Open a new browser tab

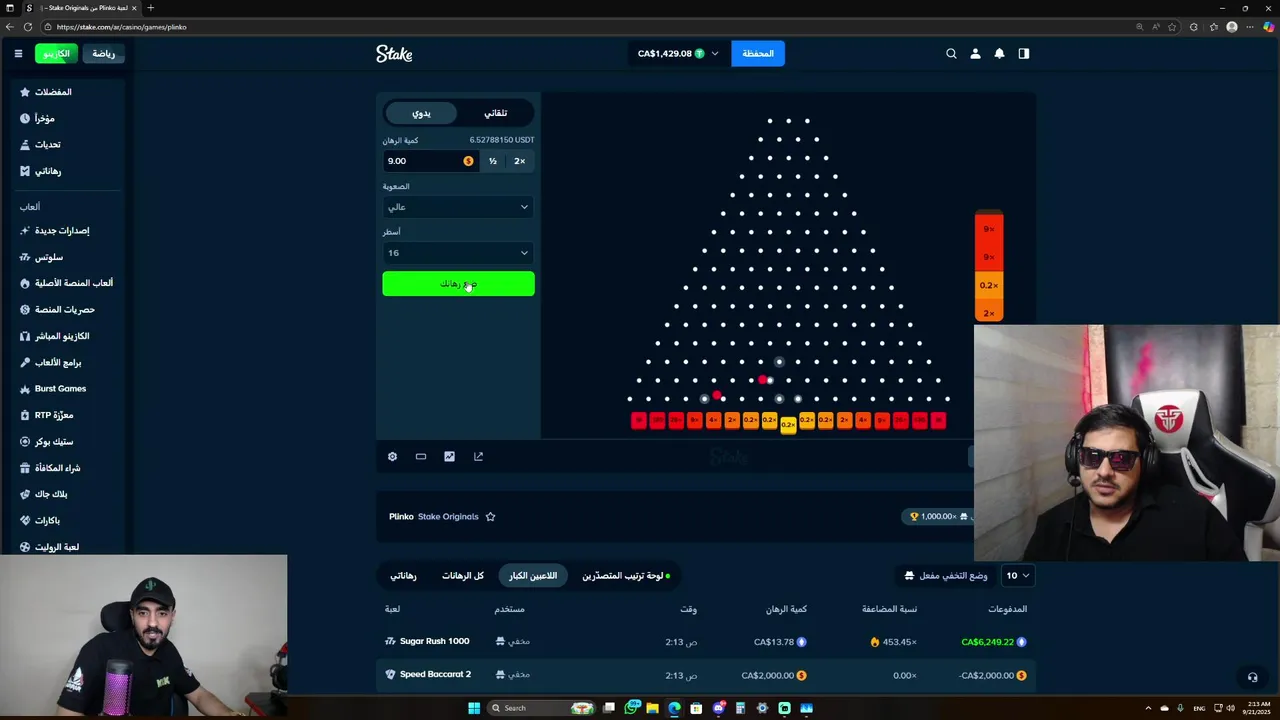150,8
